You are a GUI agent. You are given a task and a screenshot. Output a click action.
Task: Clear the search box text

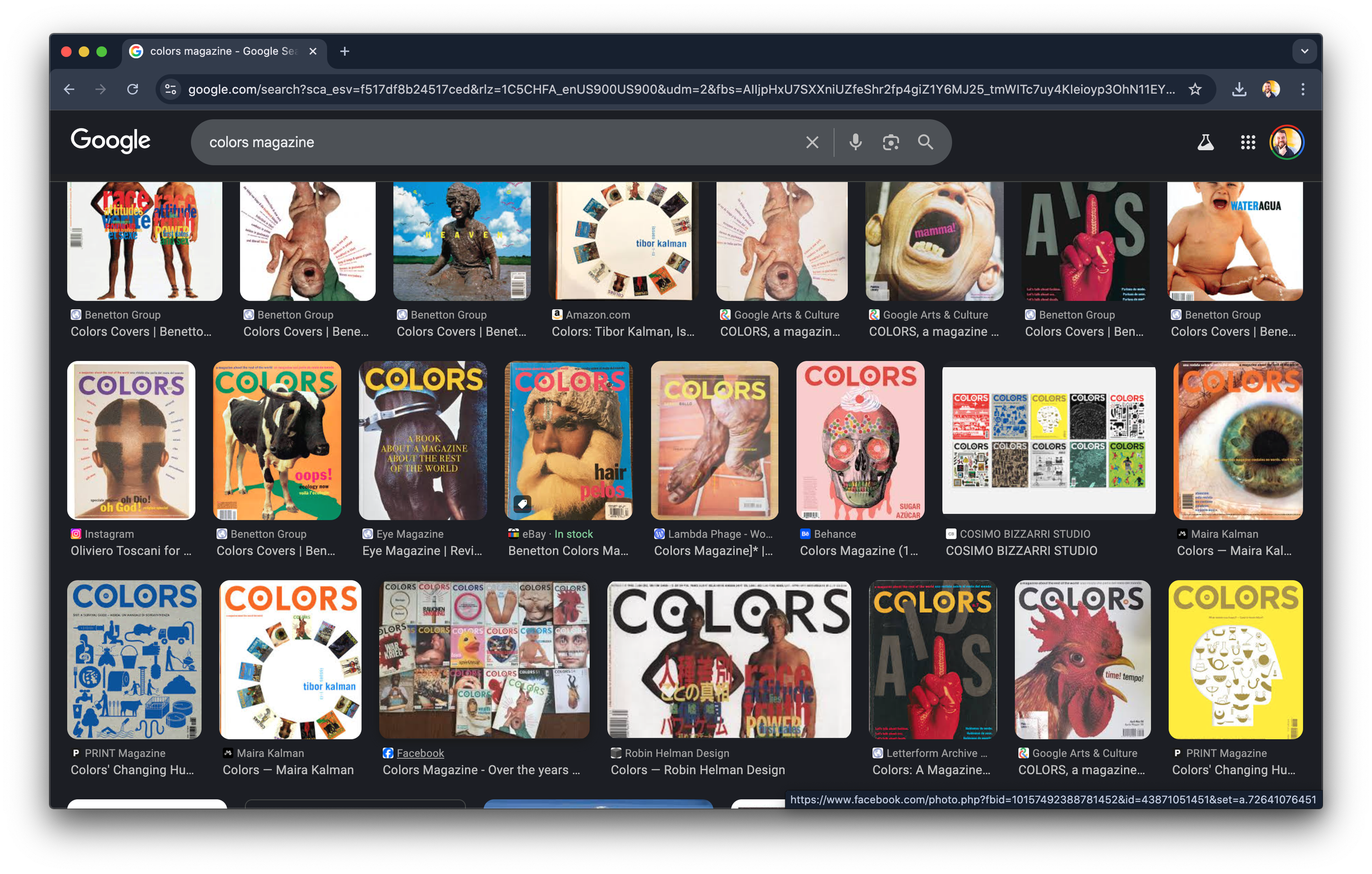coord(812,142)
